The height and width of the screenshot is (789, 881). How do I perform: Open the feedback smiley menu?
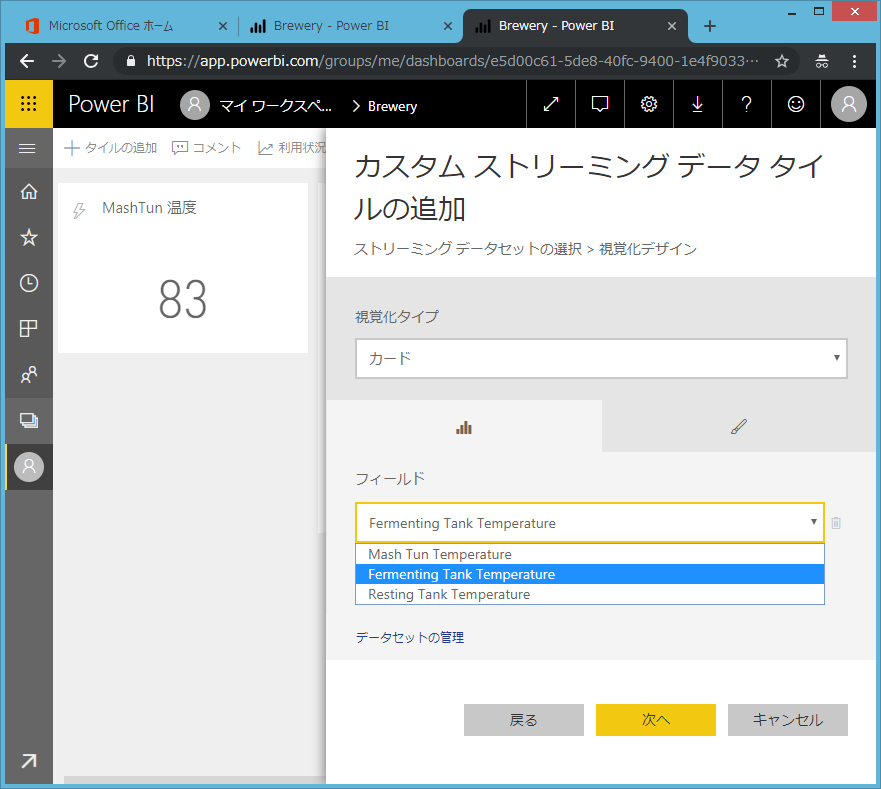[x=796, y=104]
